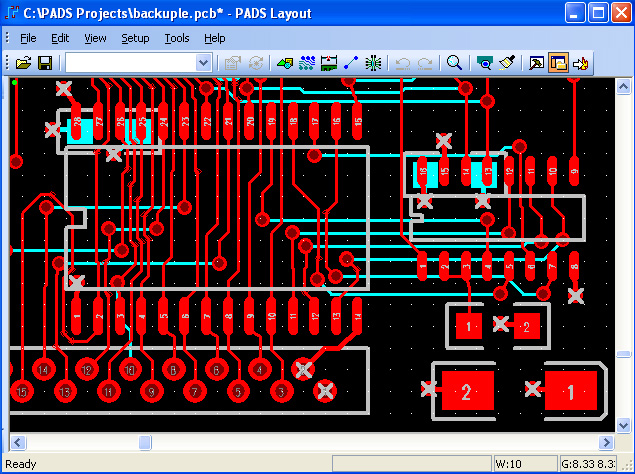The image size is (635, 474).
Task: Open the Setup menu
Action: [135, 38]
